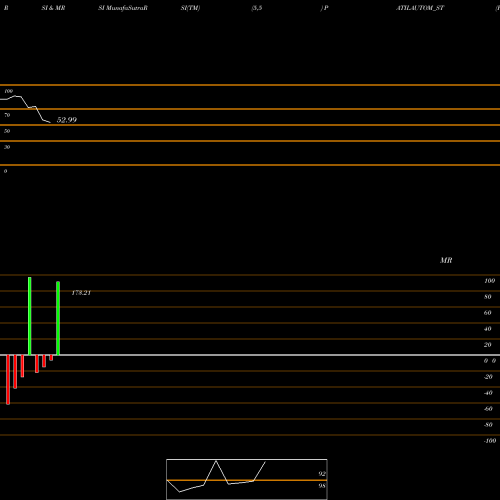Screen dimensions: 500x500
Task: Click the peak in the mini preview chart
Action: click(x=216, y=461)
